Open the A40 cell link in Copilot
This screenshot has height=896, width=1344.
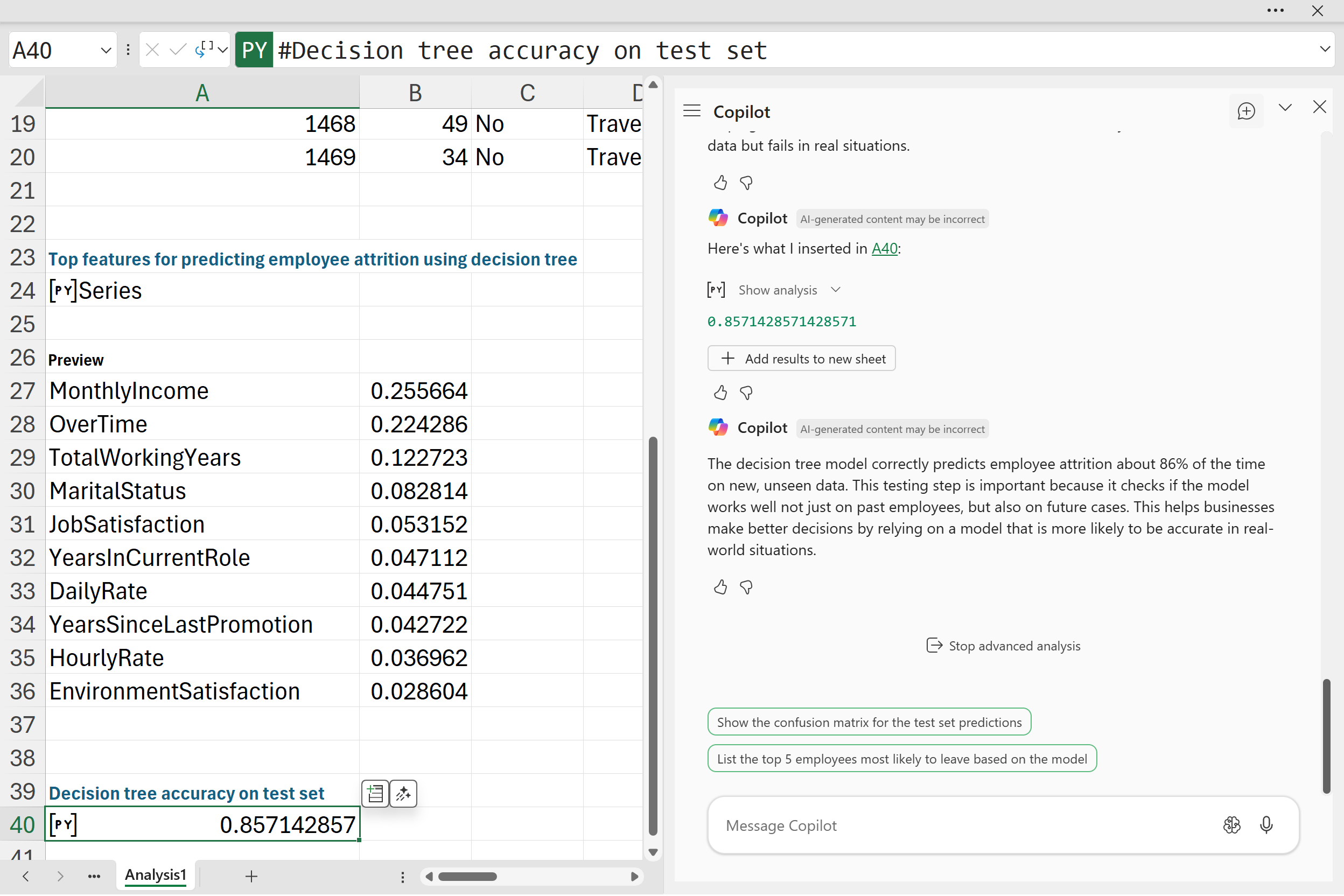click(x=884, y=249)
